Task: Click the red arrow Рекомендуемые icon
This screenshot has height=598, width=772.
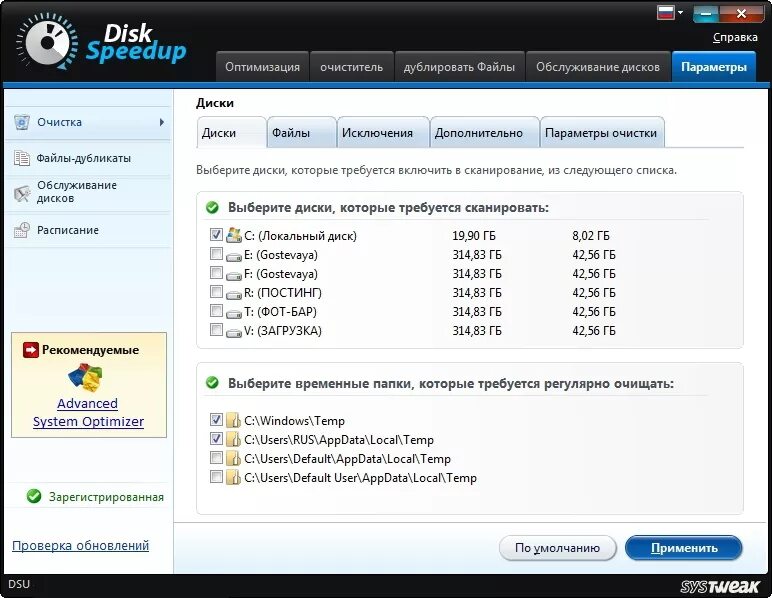Action: click(31, 350)
